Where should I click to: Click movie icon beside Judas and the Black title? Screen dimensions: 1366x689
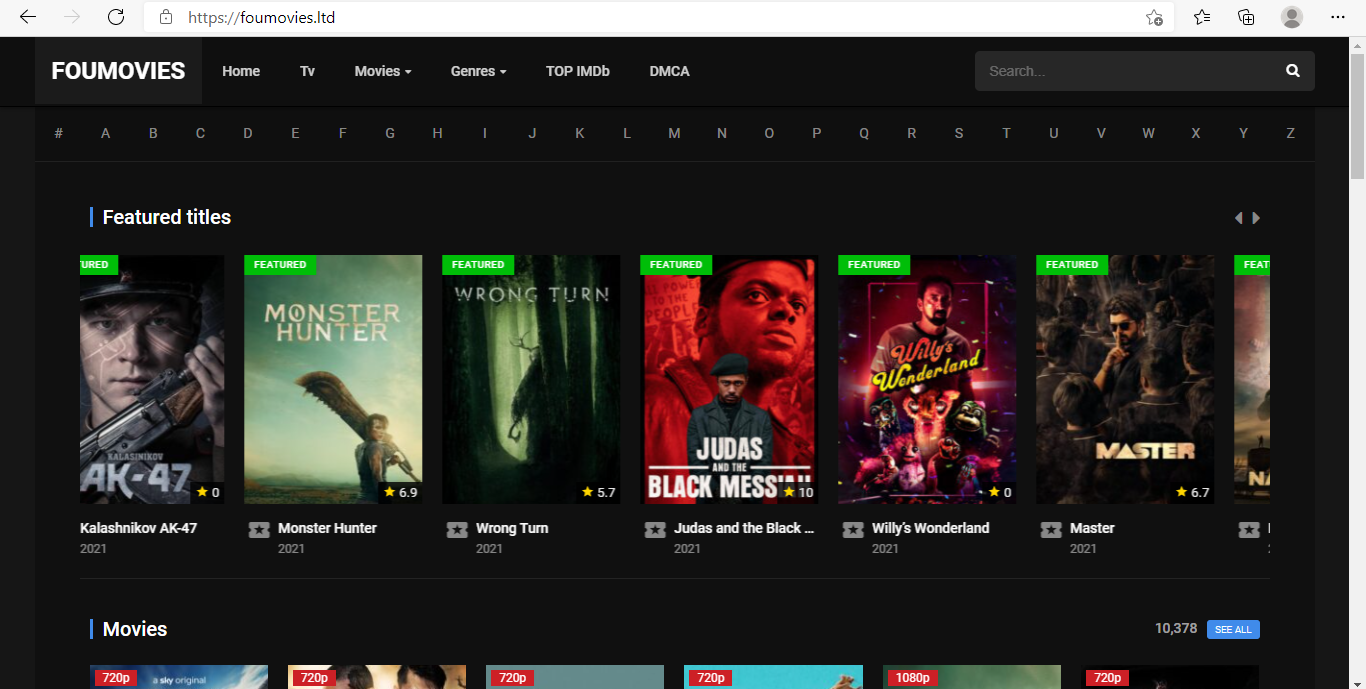click(655, 529)
